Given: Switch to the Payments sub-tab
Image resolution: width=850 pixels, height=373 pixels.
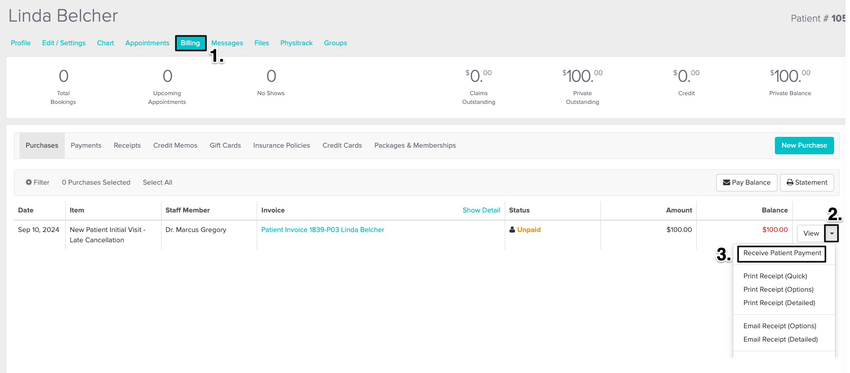Looking at the screenshot, I should click(x=86, y=145).
